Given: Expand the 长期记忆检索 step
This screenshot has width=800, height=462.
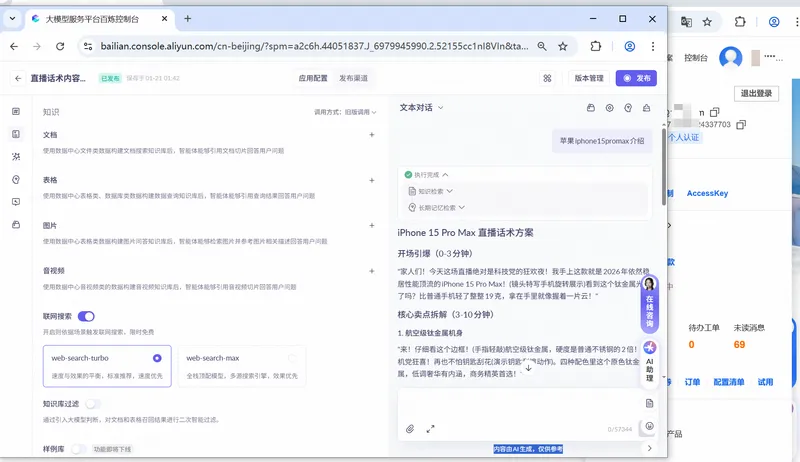Looking at the screenshot, I should click(x=437, y=208).
